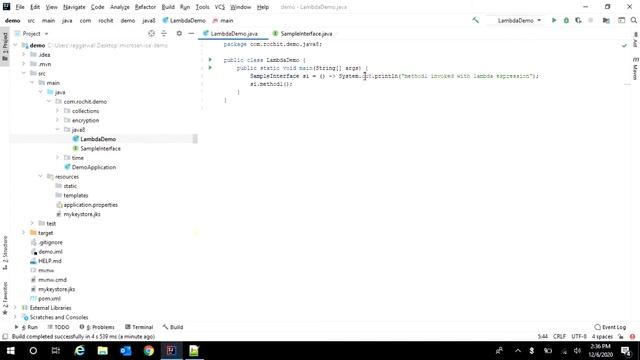Collapse the src folder
This screenshot has height=360, width=640.
(24, 73)
